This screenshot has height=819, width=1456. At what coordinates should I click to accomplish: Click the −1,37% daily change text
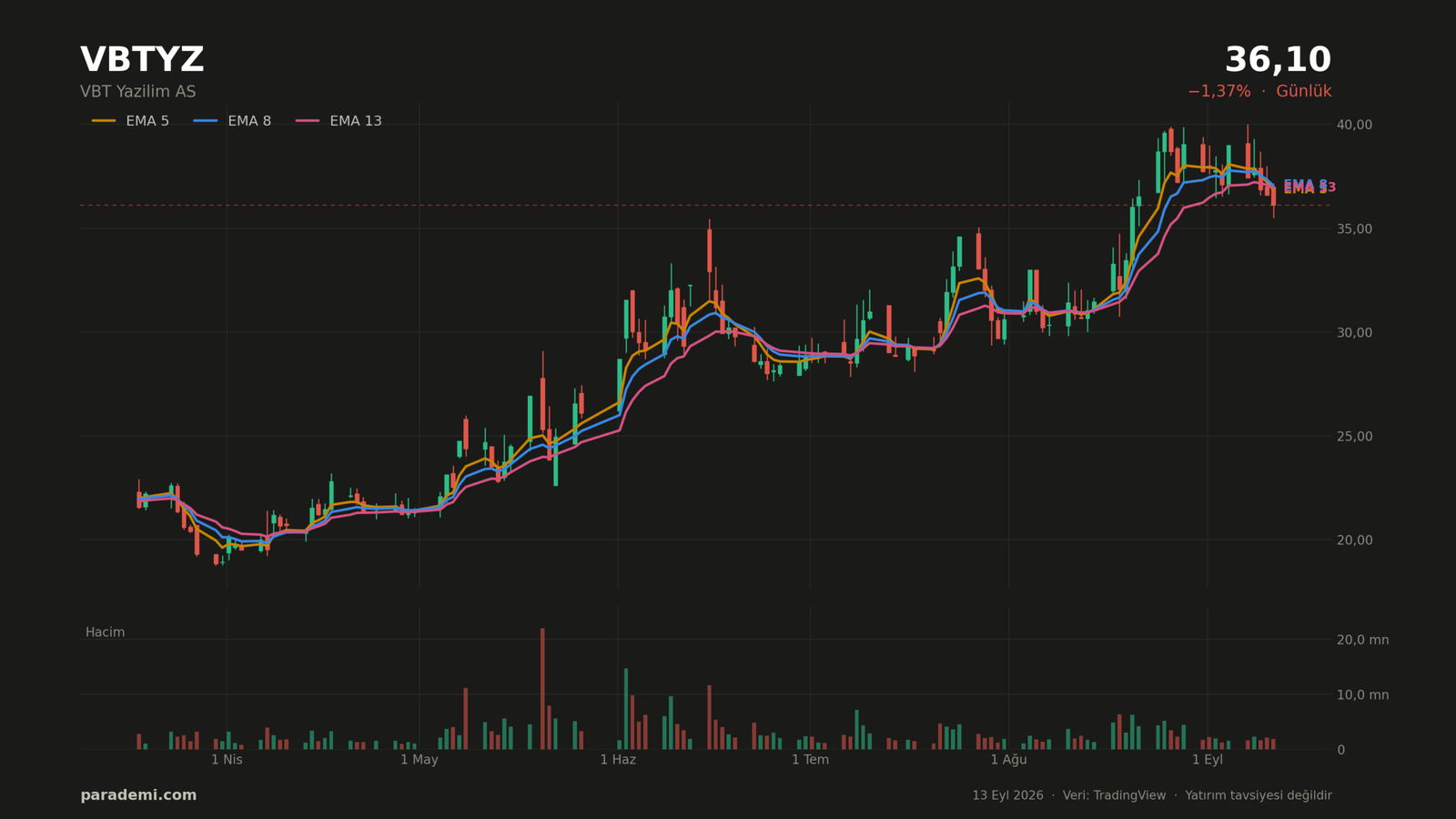coord(1218,92)
